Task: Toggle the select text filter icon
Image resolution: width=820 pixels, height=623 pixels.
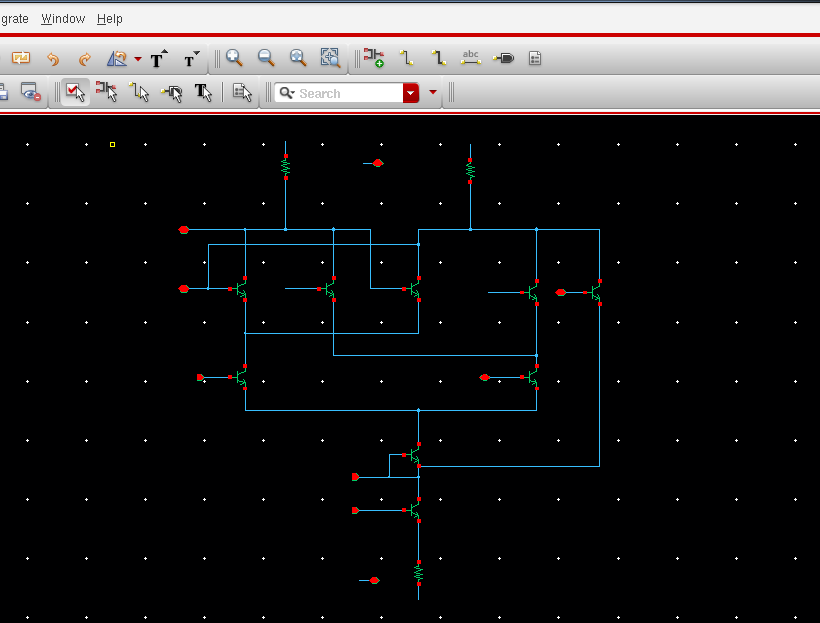Action: pos(203,93)
